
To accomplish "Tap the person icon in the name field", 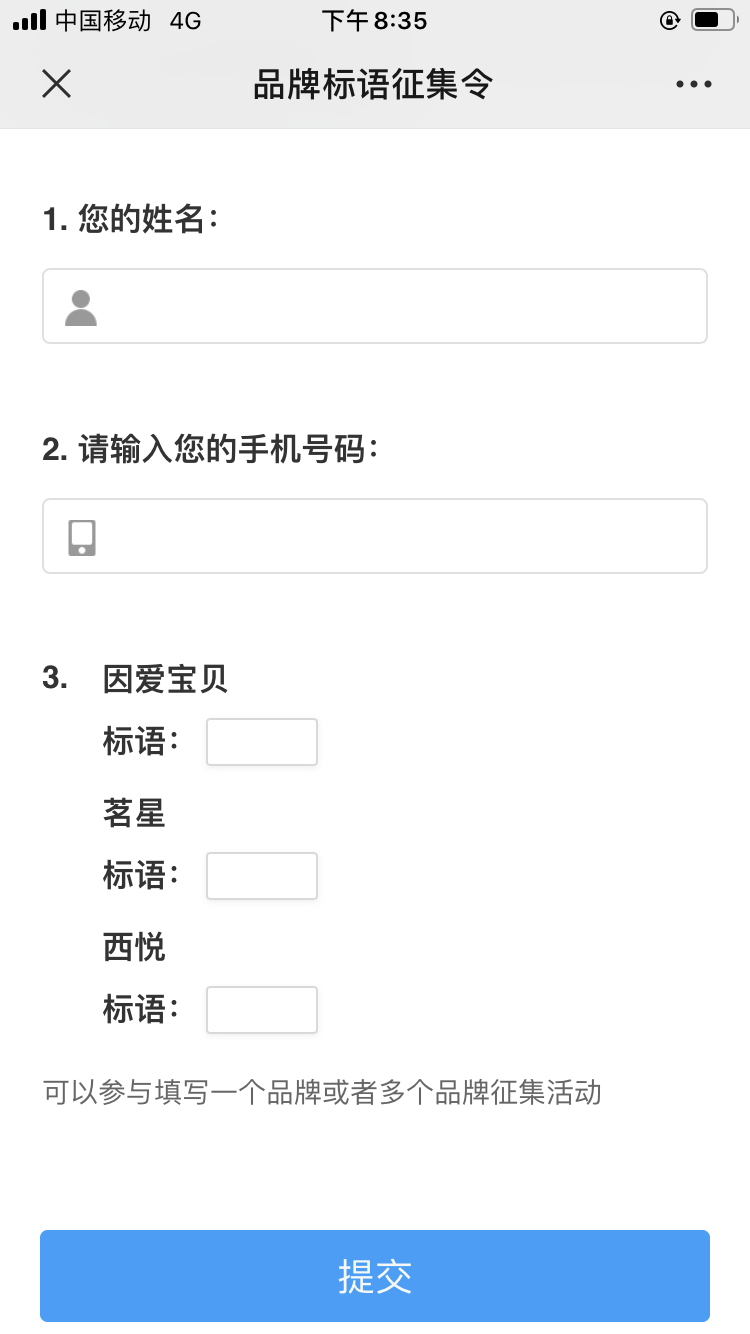I will (81, 308).
